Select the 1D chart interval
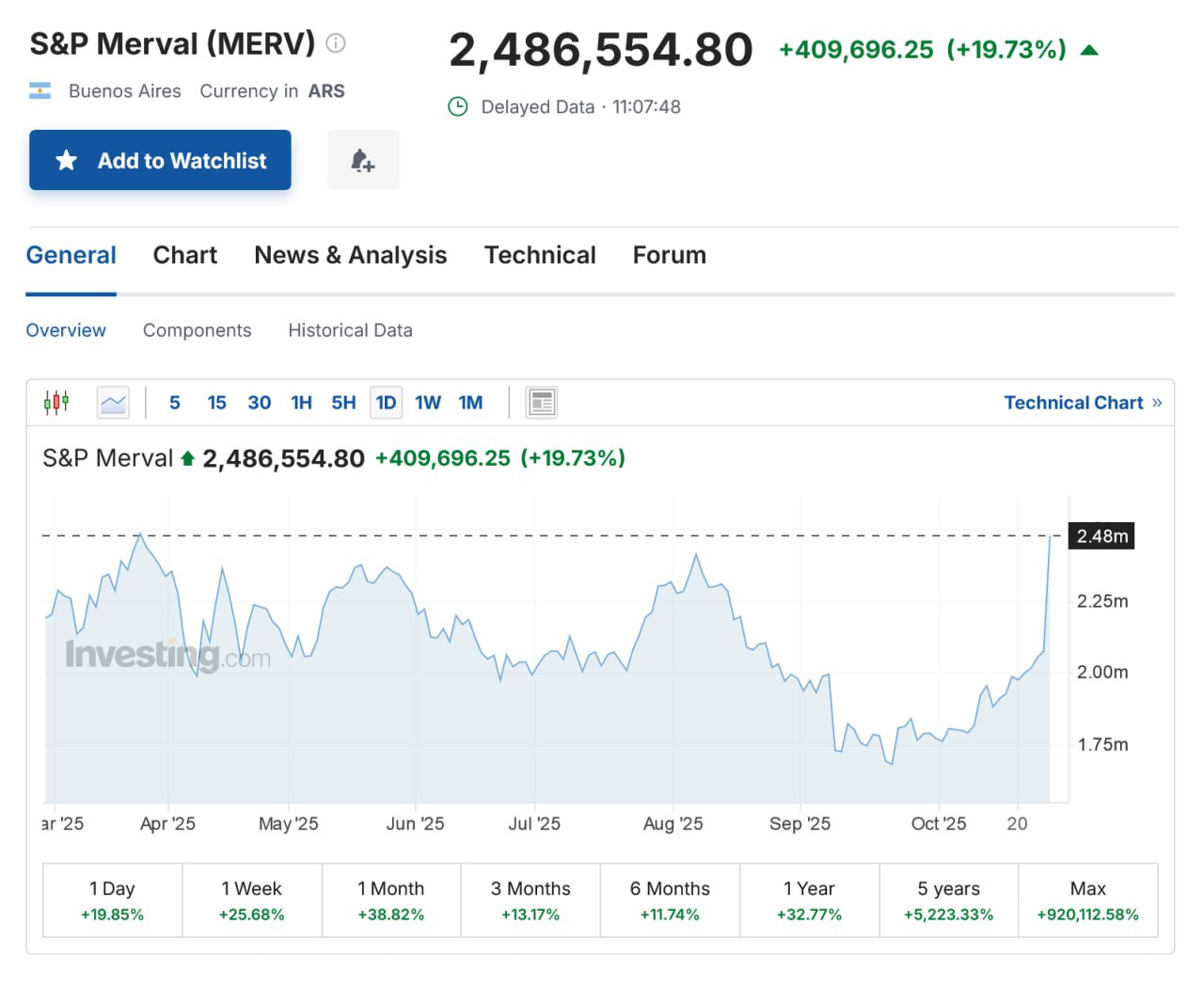The image size is (1204, 987). (386, 403)
